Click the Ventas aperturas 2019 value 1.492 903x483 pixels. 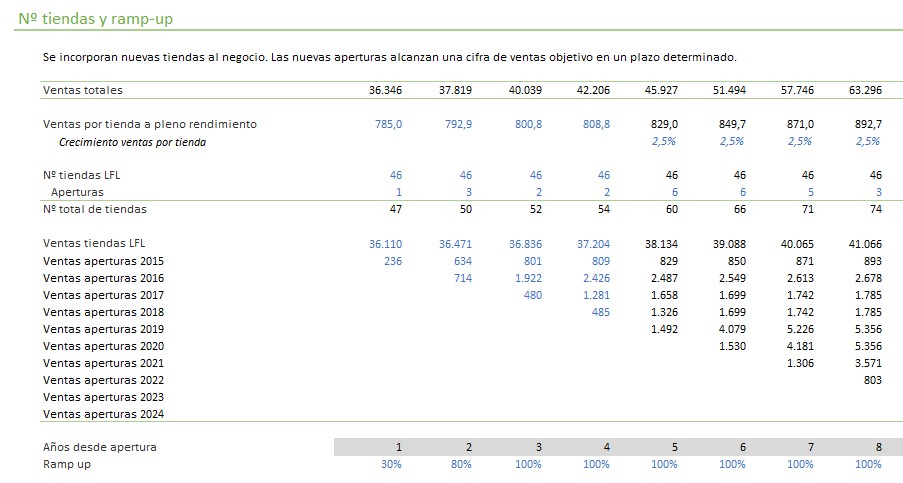pyautogui.click(x=663, y=329)
